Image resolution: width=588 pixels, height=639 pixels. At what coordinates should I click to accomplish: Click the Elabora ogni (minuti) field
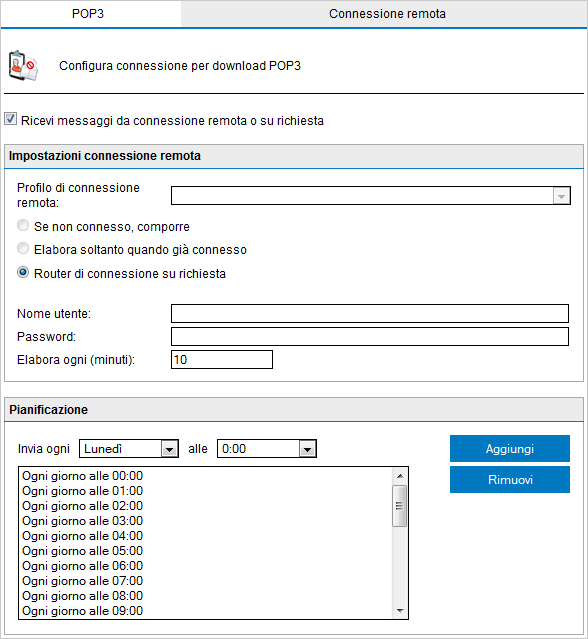pos(222,359)
